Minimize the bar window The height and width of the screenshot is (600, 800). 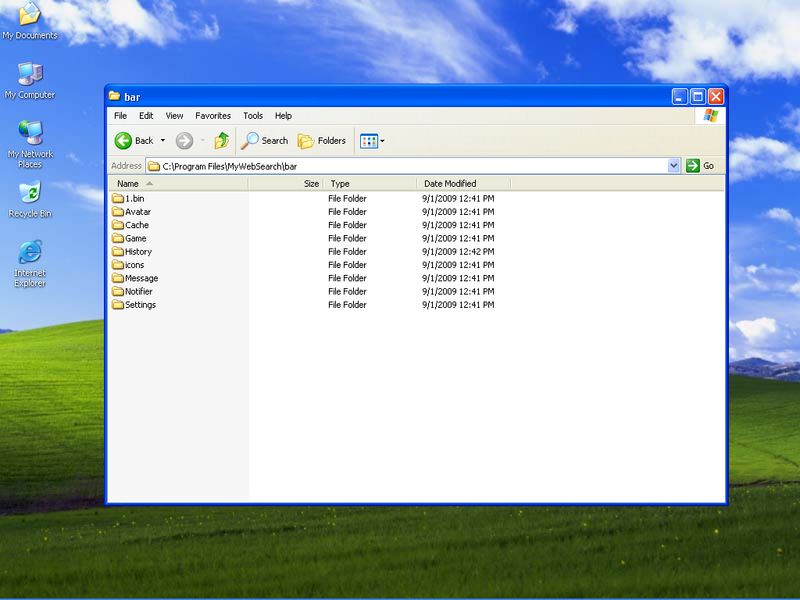tap(679, 96)
